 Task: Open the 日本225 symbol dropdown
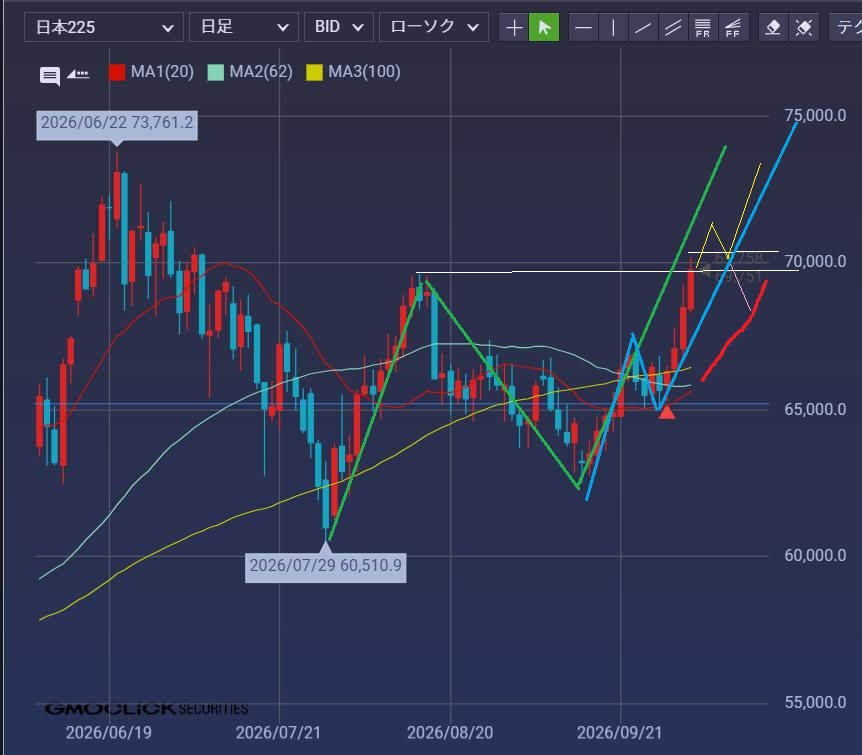pos(103,27)
